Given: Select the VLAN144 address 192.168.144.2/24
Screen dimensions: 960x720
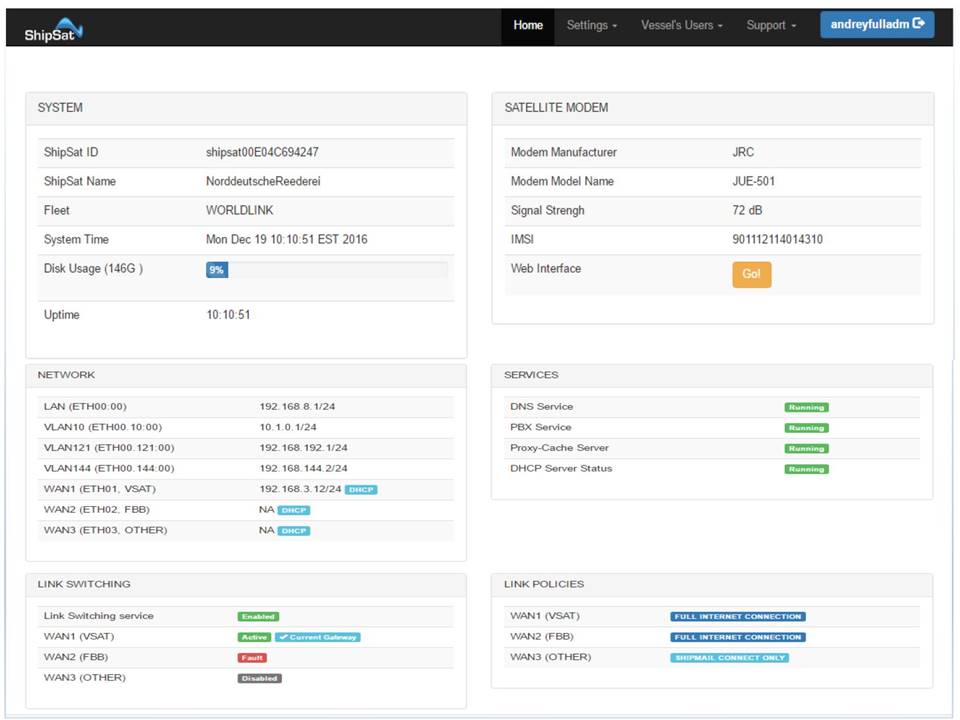Looking at the screenshot, I should (303, 468).
